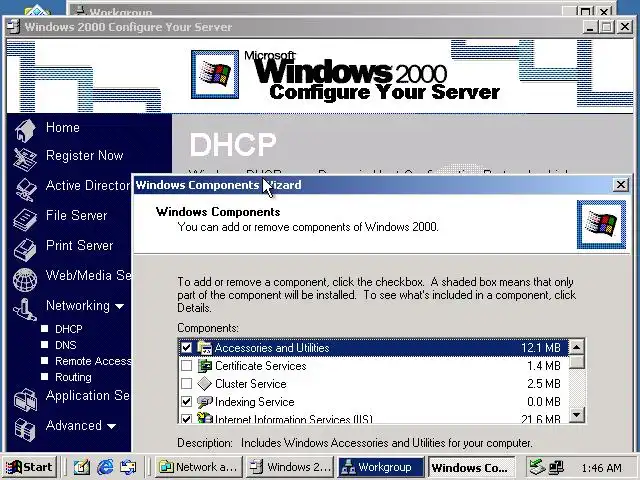The height and width of the screenshot is (480, 640).
Task: Close the Windows Components Wizard dialog
Action: click(x=620, y=185)
